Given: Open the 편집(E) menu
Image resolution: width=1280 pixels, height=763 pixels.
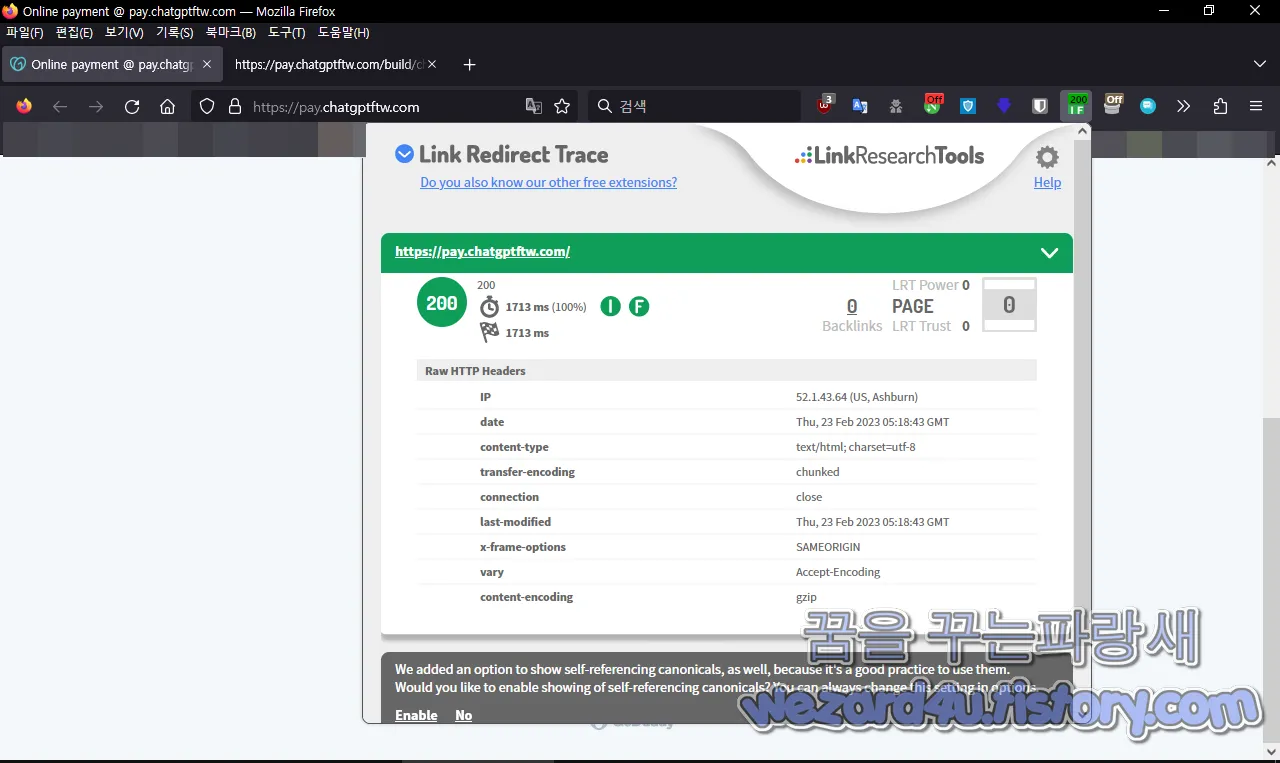Looking at the screenshot, I should [x=74, y=33].
